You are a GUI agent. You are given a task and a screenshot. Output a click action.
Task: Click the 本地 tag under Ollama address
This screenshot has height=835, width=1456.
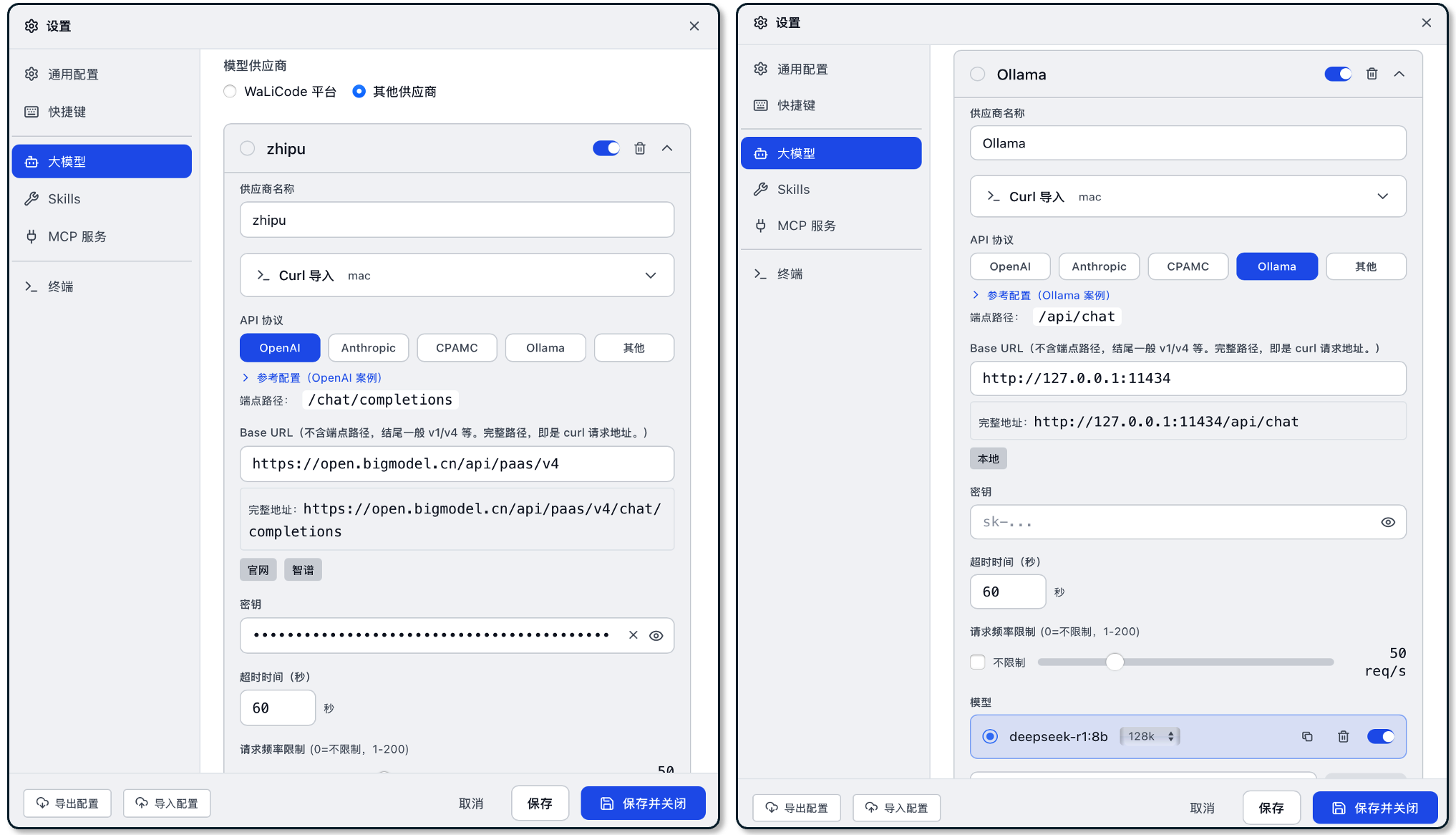988,458
